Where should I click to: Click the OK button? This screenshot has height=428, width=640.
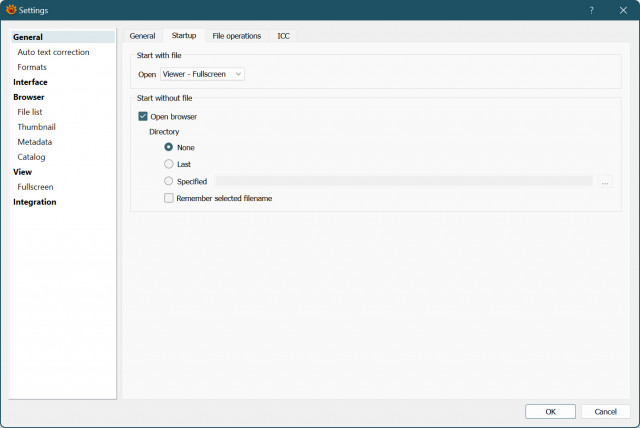click(x=550, y=412)
